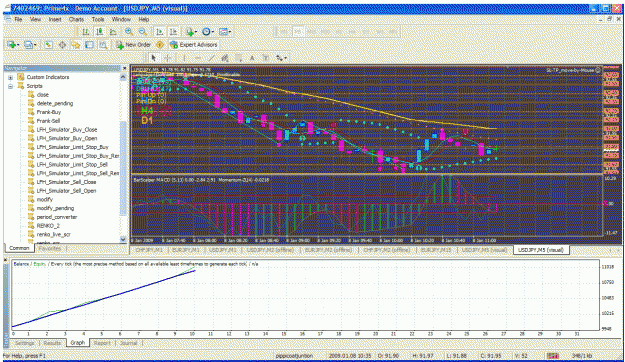Switch to USDJPY,M5 (visual) chart tab
The height and width of the screenshot is (362, 625).
point(541,250)
